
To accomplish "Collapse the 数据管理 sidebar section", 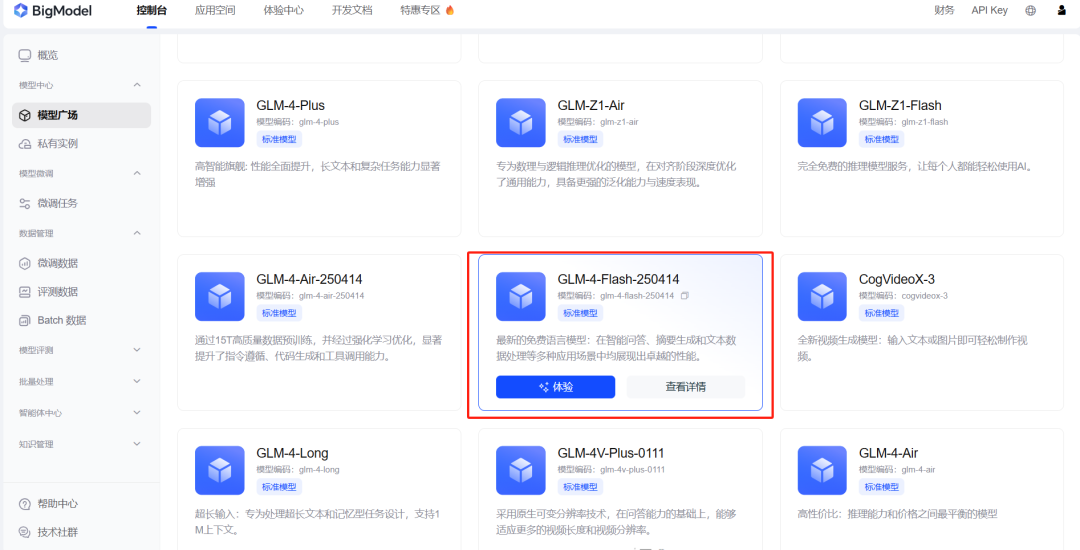I will click(136, 233).
